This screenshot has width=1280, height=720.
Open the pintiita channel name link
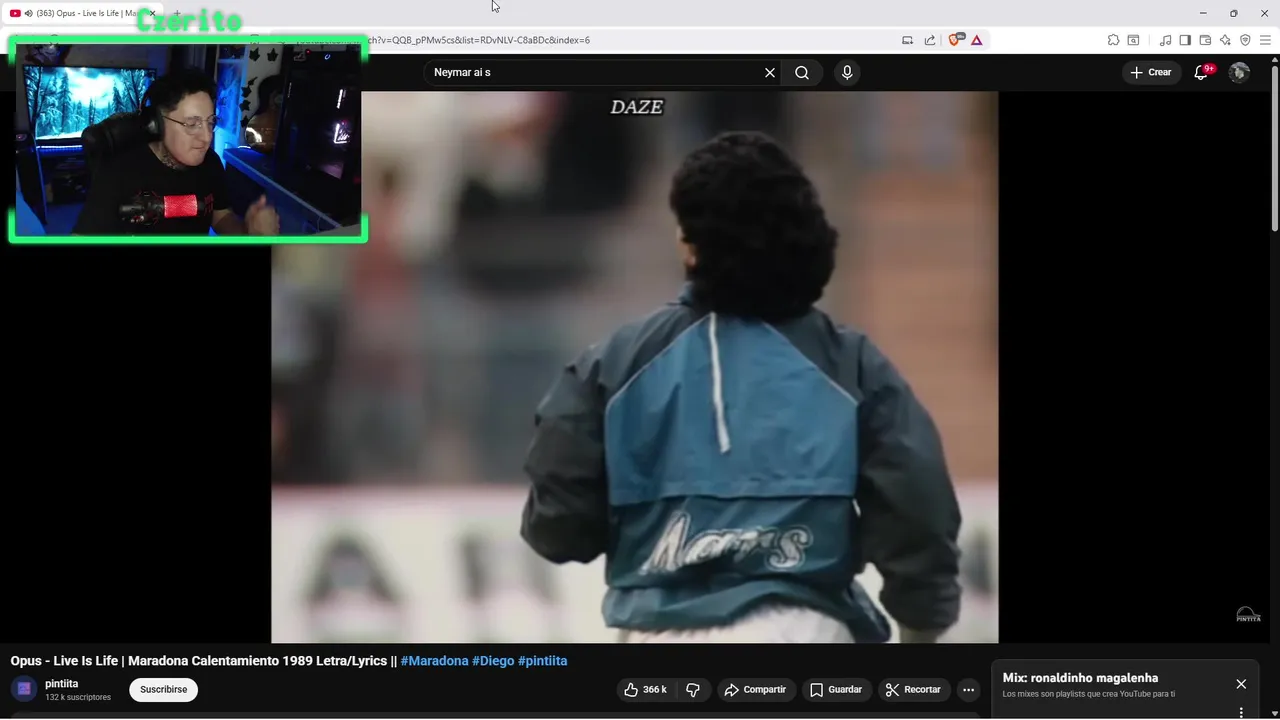(61, 684)
